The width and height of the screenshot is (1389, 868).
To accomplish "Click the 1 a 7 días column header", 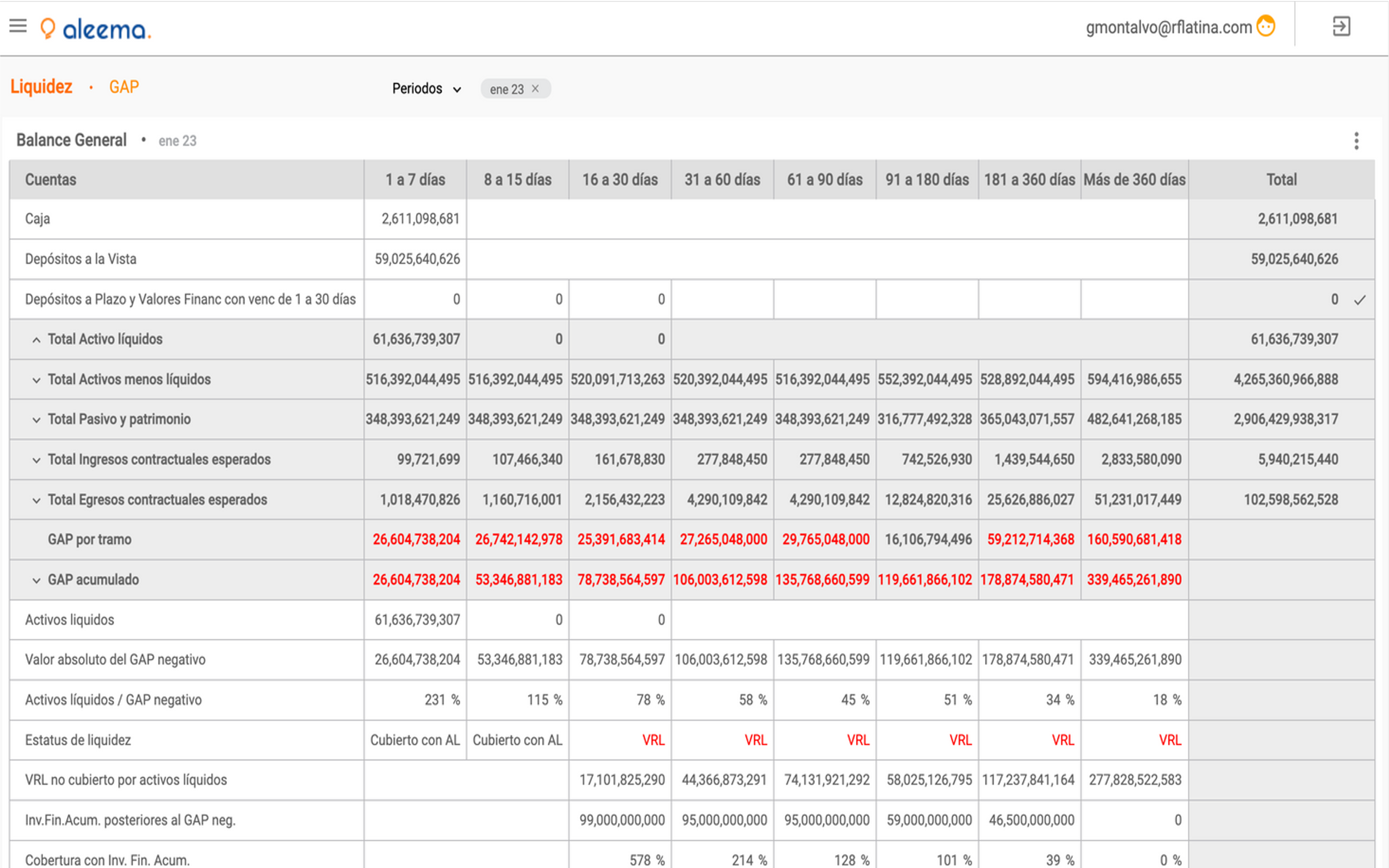I will pos(415,180).
